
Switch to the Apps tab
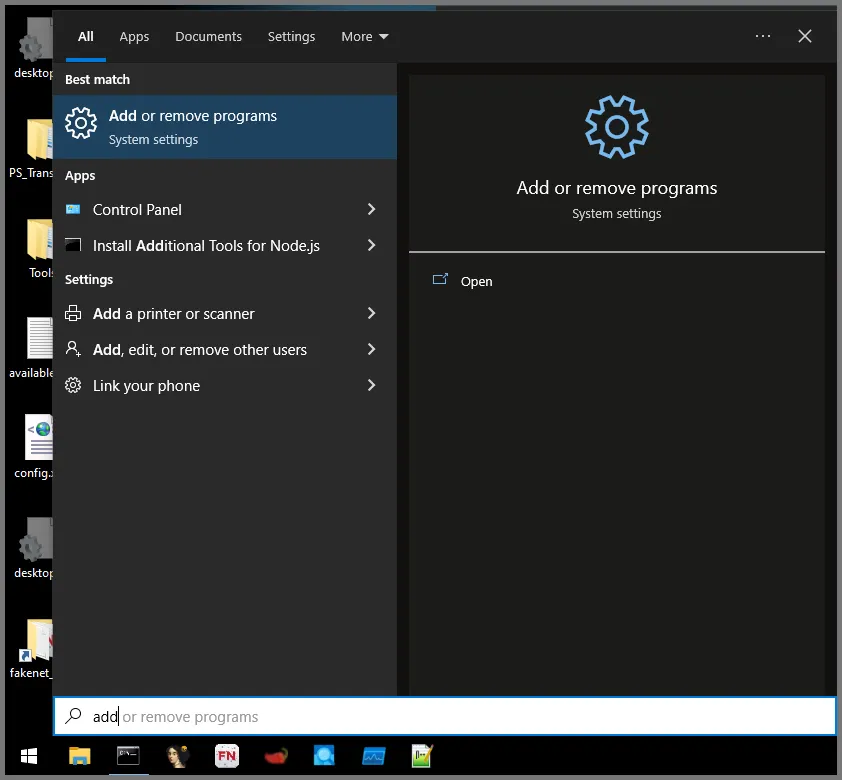134,37
